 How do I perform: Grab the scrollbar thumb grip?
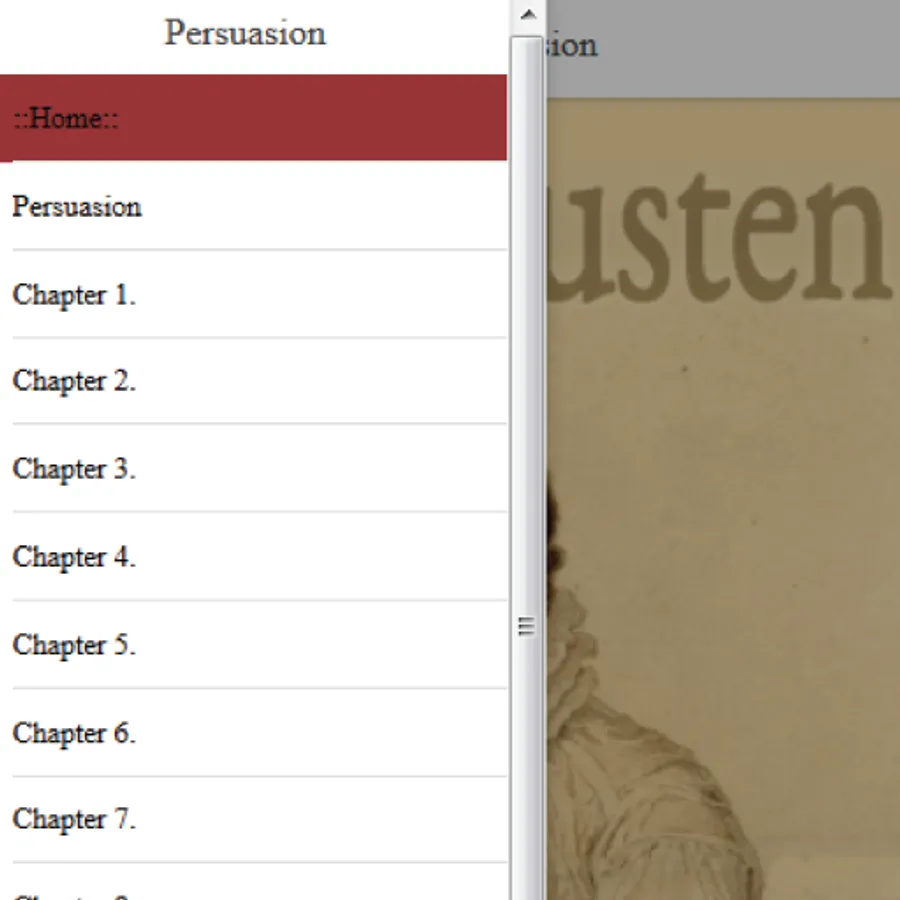[x=526, y=626]
